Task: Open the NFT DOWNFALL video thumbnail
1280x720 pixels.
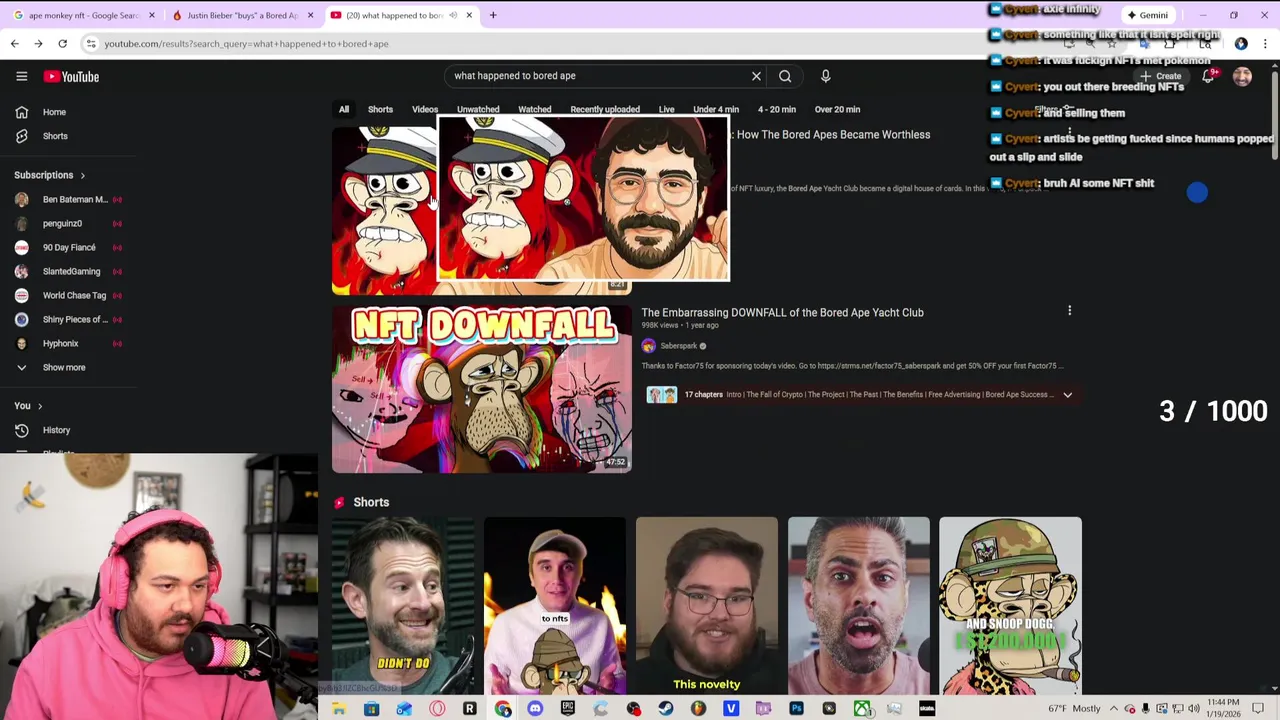Action: pos(481,388)
